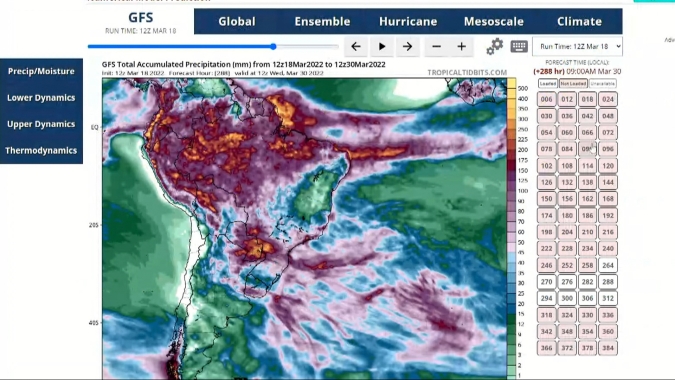
Task: Select forecast hour 282
Action: (588, 282)
